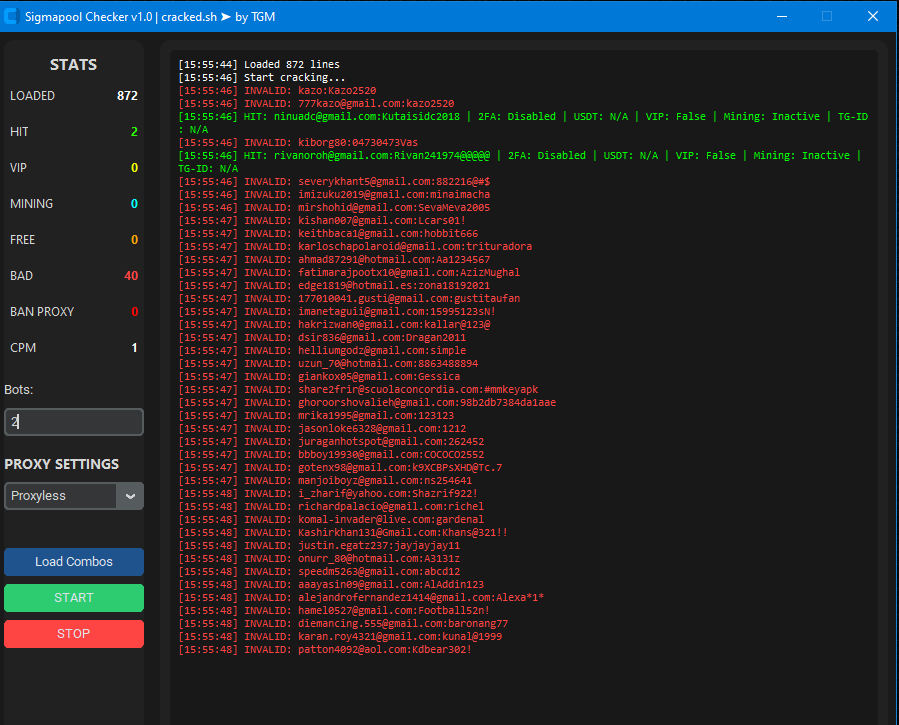Click the LOADED value 872
The image size is (899, 725).
coord(127,96)
